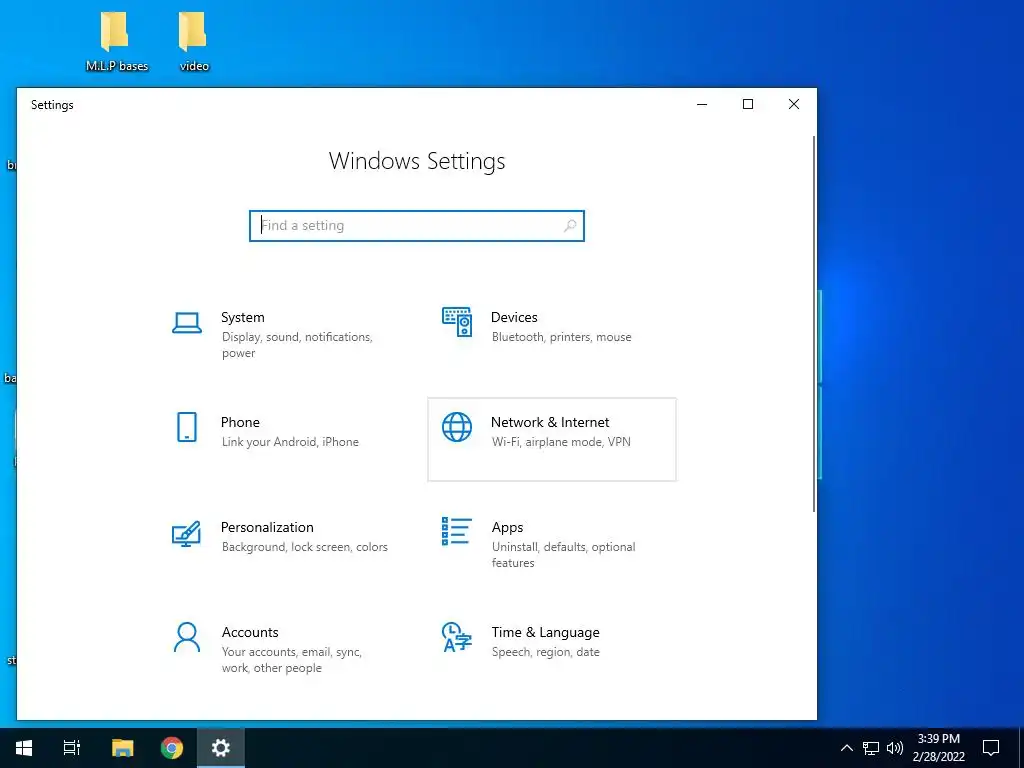
Task: Click the Settings gear in the taskbar
Action: 221,748
